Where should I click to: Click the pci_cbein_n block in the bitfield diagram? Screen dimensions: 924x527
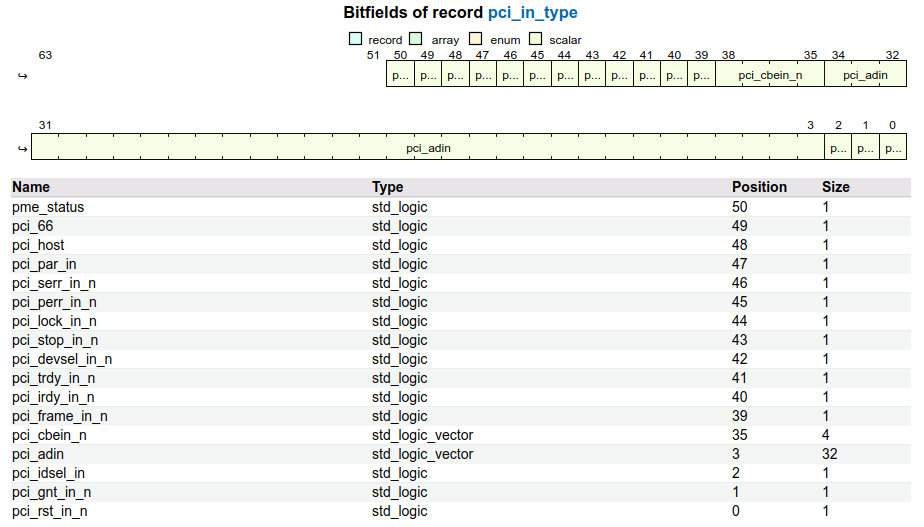[x=770, y=74]
